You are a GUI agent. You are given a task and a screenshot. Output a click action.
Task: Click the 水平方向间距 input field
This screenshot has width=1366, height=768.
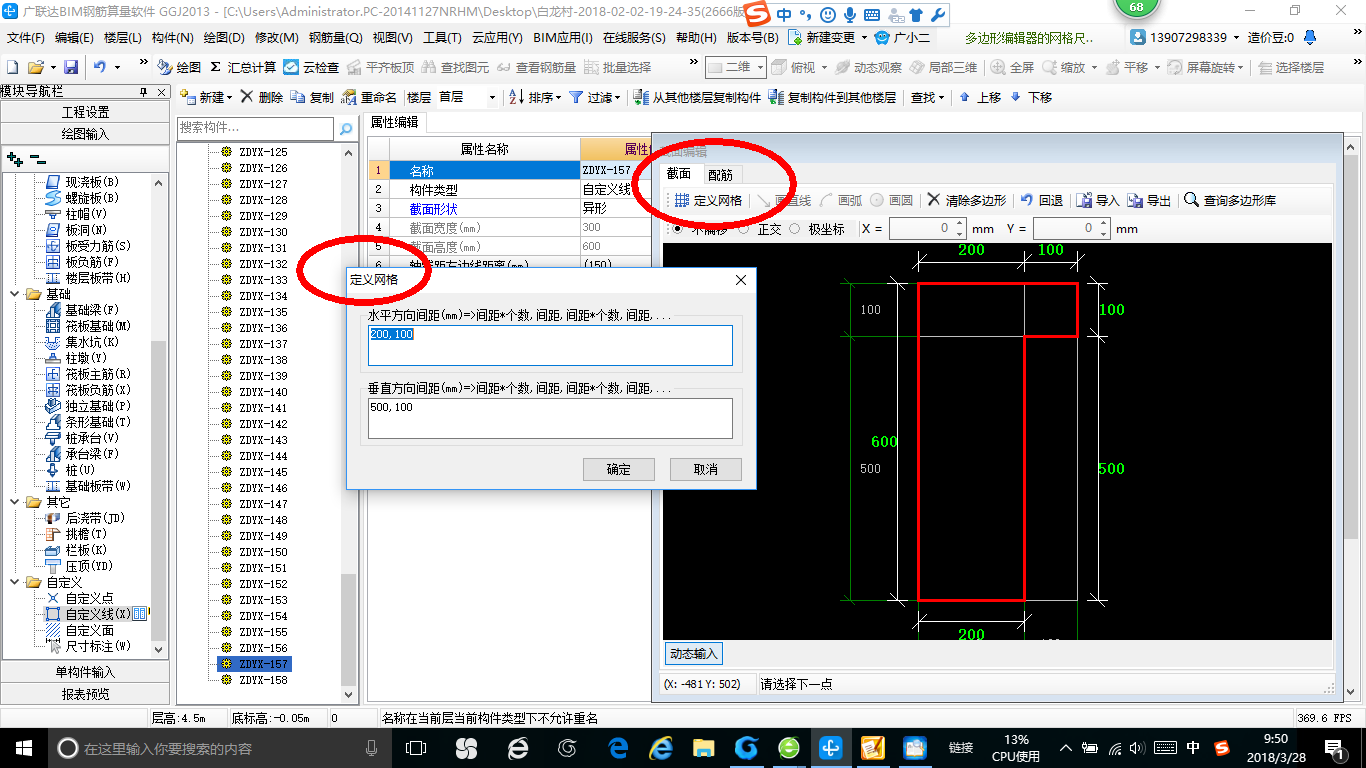(550, 345)
